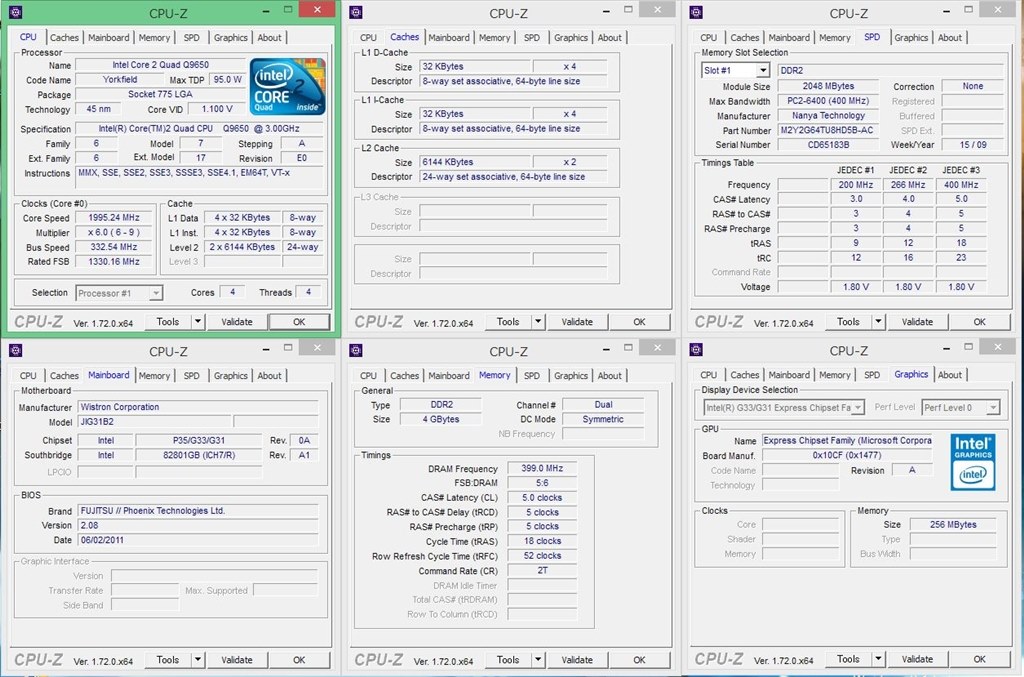The image size is (1024, 677).
Task: Expand the Display Device Selection combo box
Action: (858, 408)
